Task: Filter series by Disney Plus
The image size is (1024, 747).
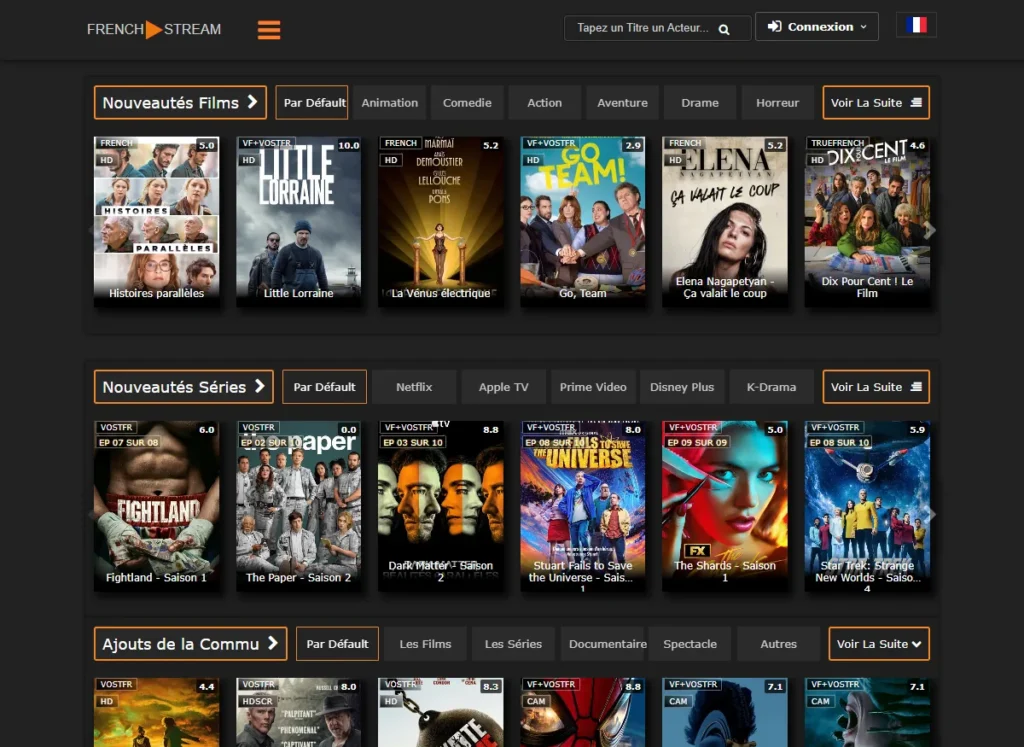Action: tap(682, 387)
